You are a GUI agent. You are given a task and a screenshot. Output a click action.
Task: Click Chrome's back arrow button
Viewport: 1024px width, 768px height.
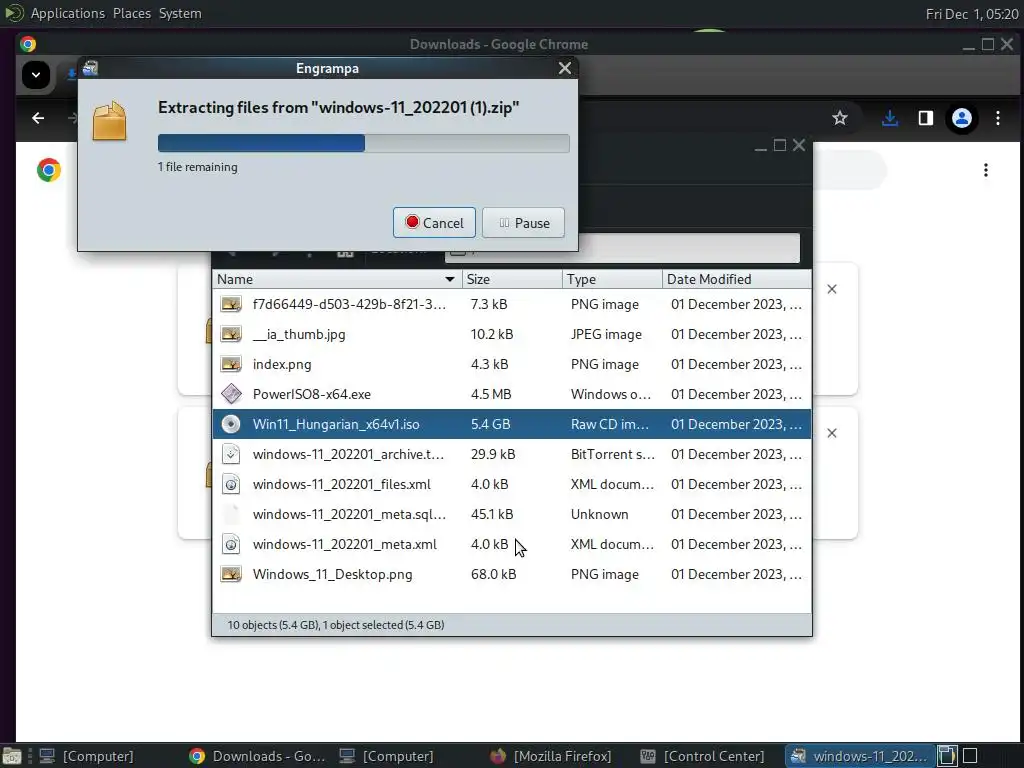[x=39, y=118]
